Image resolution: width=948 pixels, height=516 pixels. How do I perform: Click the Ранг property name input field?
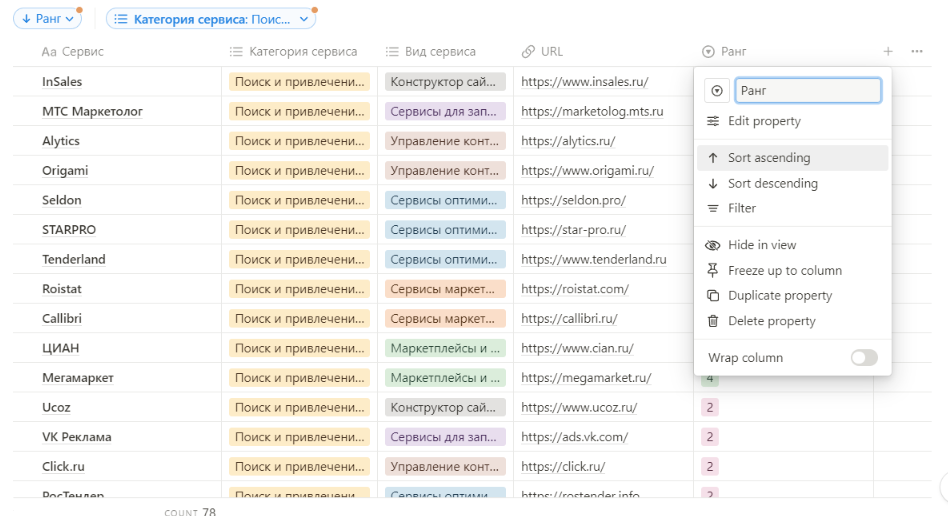click(808, 91)
